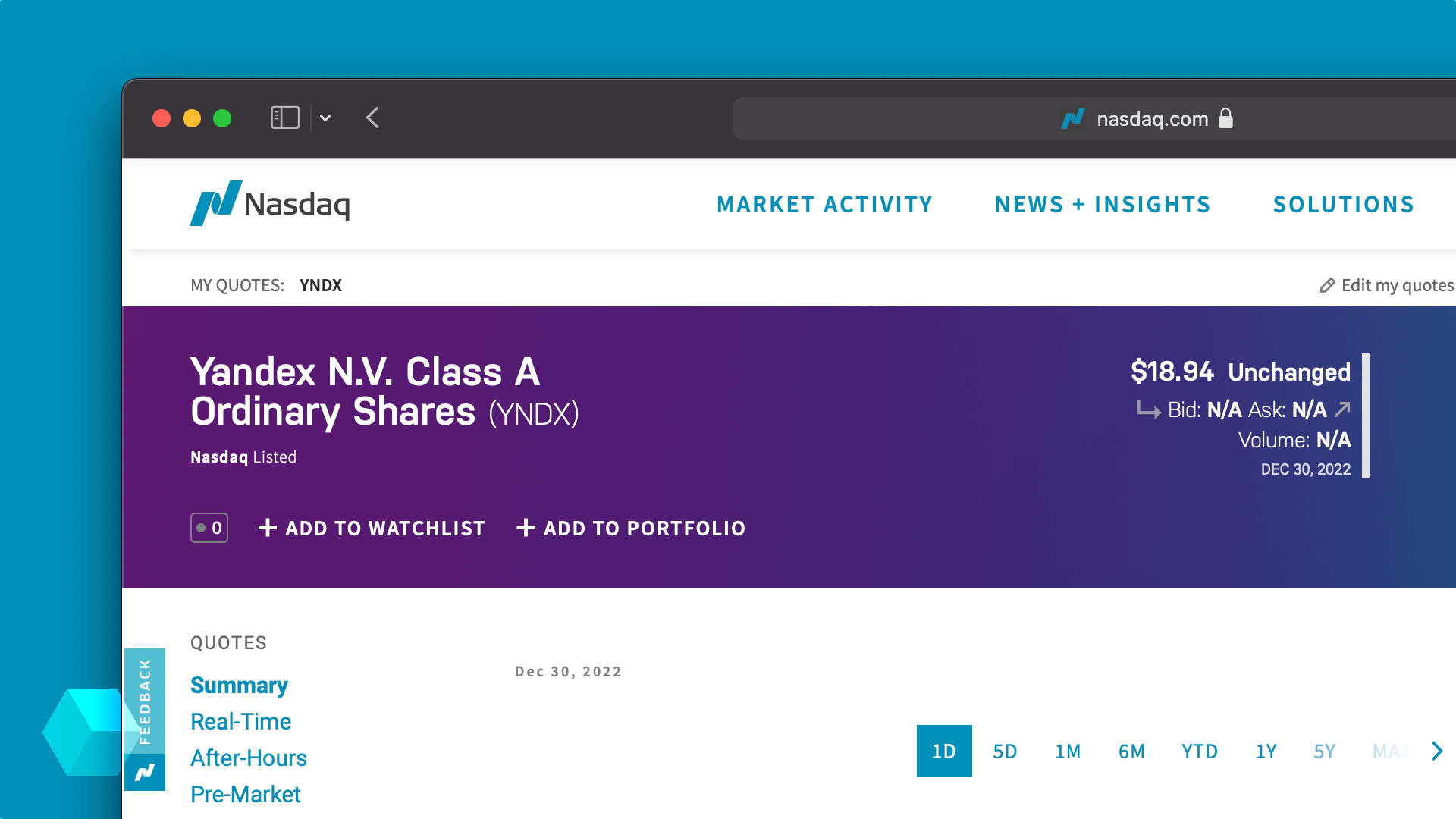Viewport: 1456px width, 819px height.
Task: Click Add to Portfolio button
Action: click(631, 528)
